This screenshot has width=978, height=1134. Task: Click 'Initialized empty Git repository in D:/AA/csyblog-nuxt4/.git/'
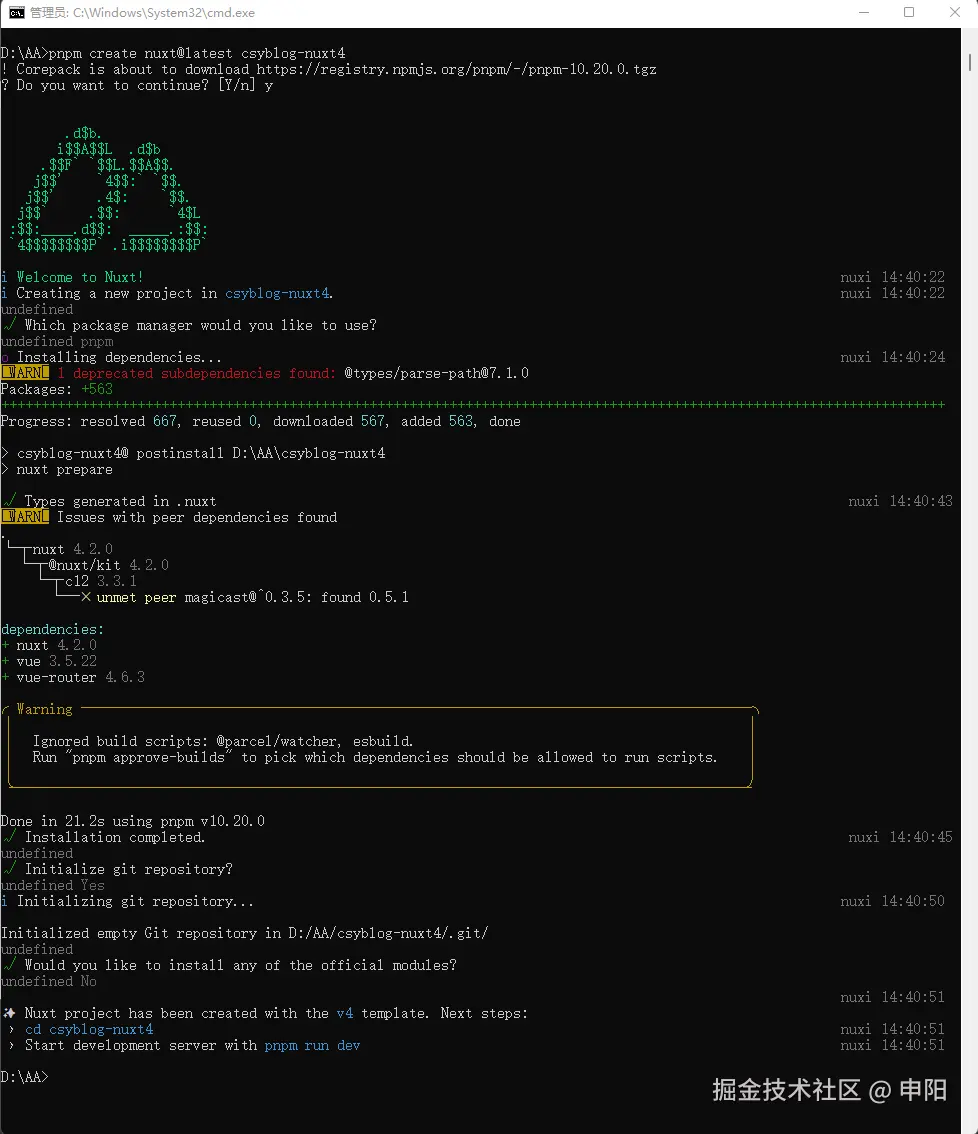(x=244, y=933)
